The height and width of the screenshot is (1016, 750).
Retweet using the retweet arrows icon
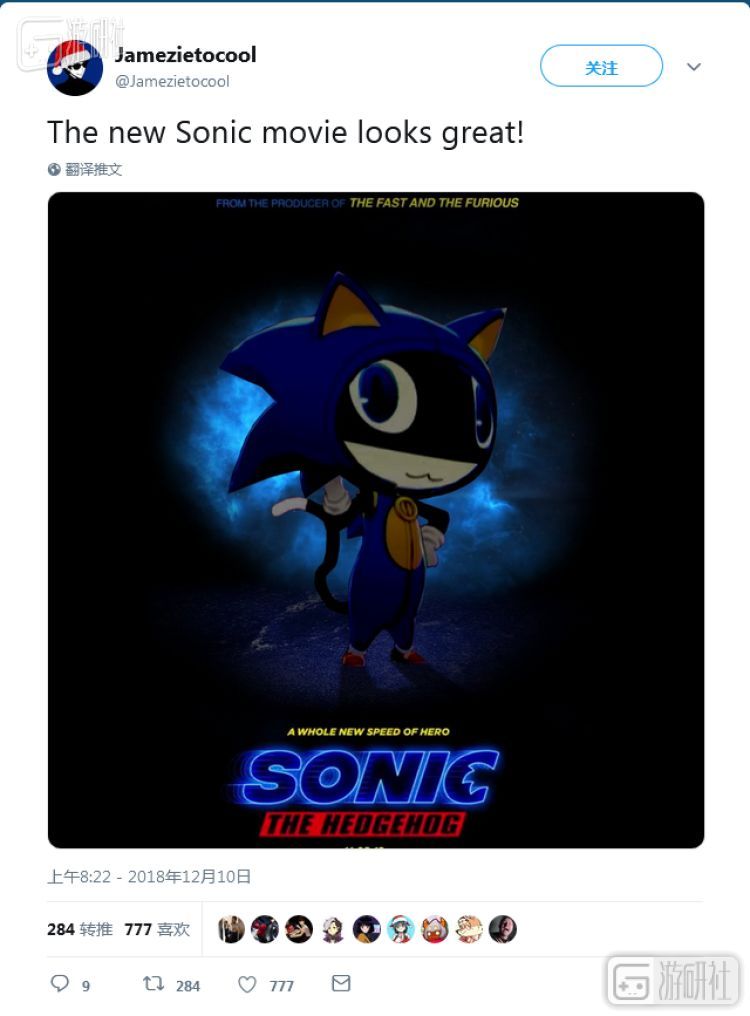[x=154, y=984]
